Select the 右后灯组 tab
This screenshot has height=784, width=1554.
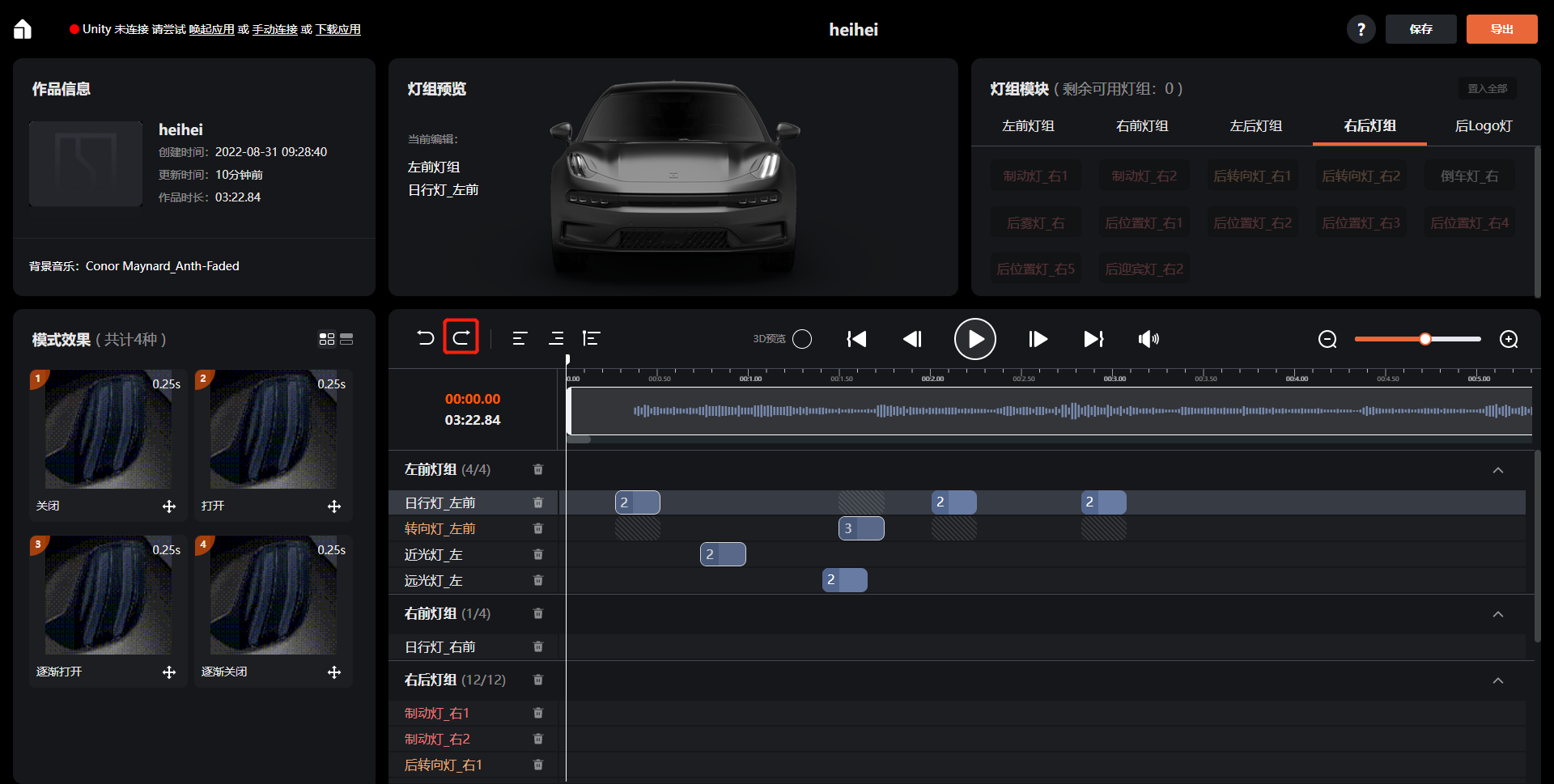[x=1369, y=126]
